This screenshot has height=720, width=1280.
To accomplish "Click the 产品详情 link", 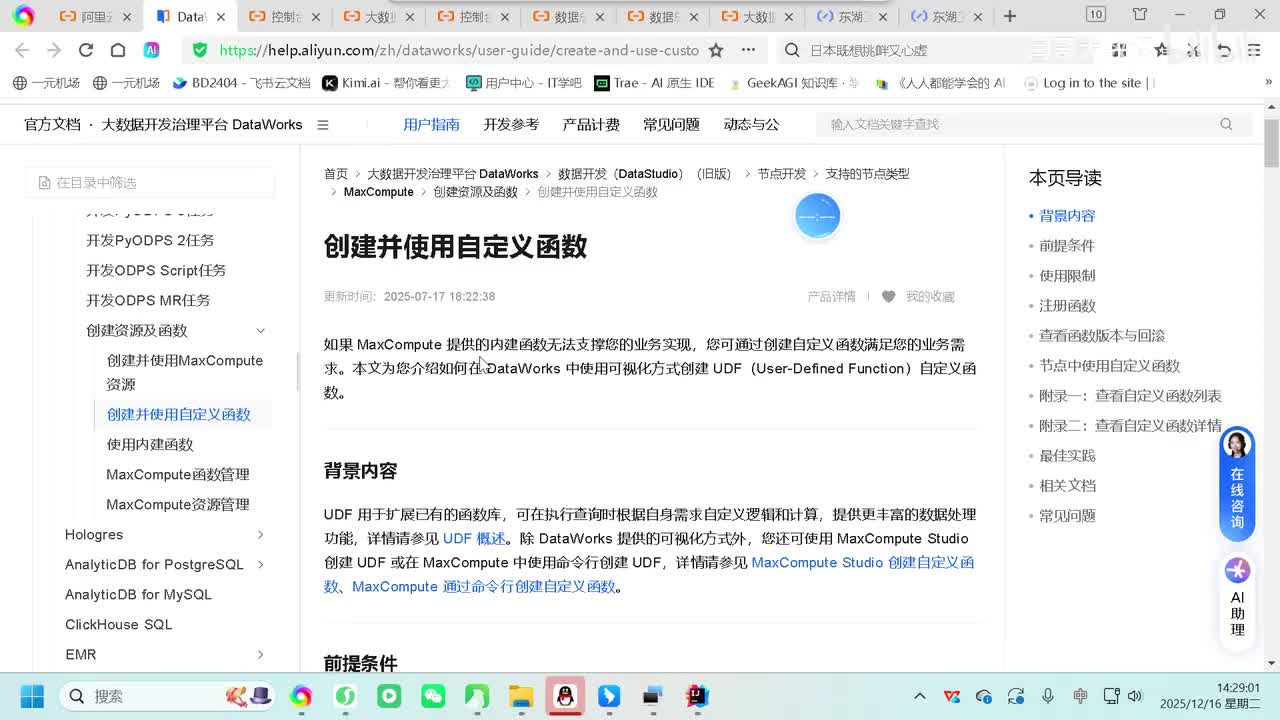I will pyautogui.click(x=832, y=296).
